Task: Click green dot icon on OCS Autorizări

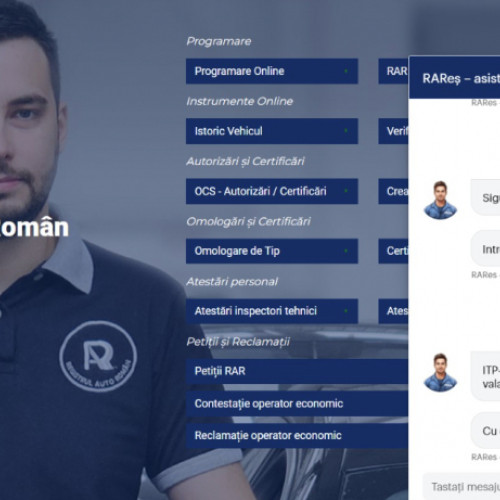Action: [346, 191]
